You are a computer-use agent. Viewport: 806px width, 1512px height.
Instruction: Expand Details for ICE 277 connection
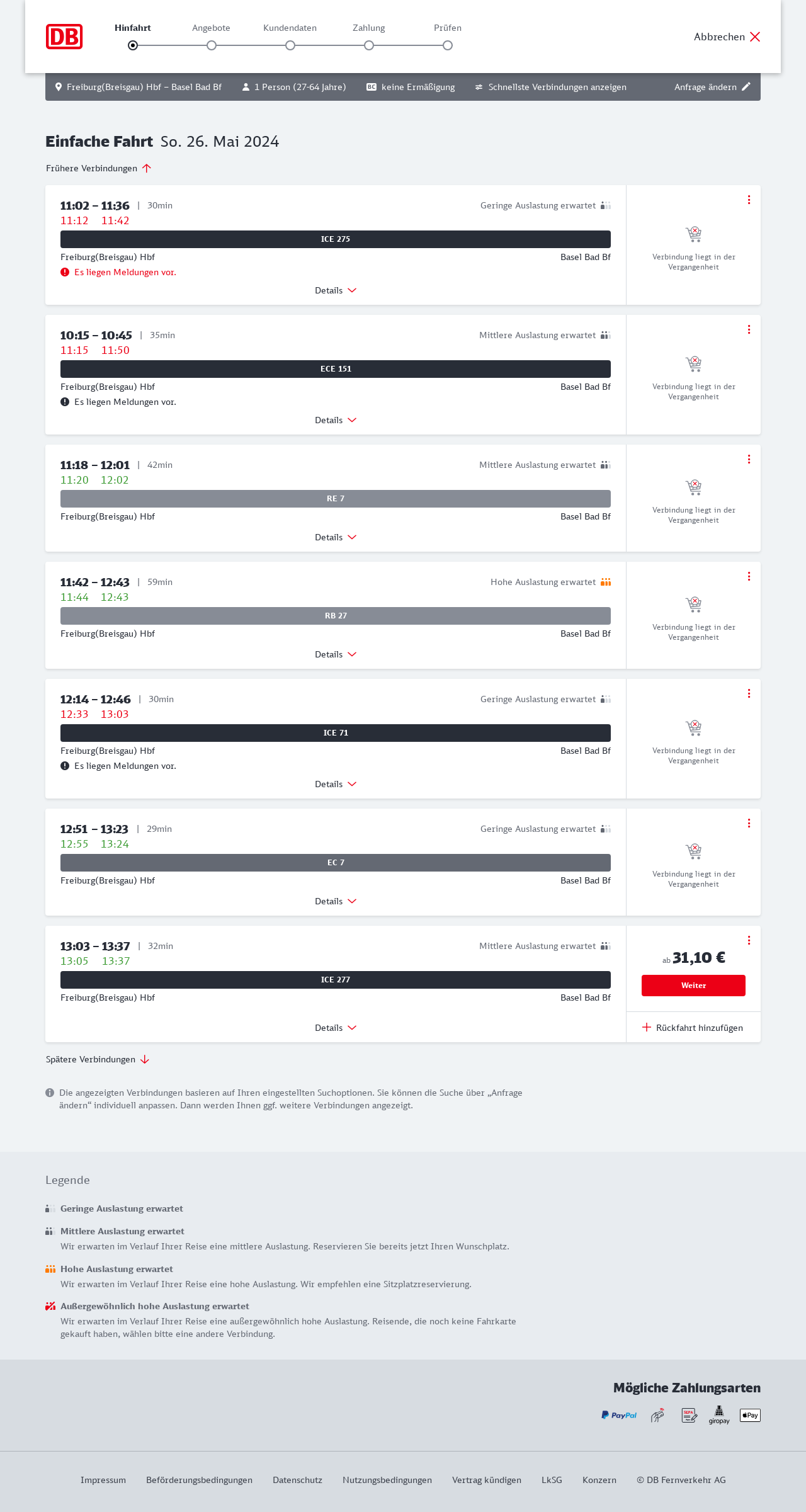pyautogui.click(x=336, y=1028)
